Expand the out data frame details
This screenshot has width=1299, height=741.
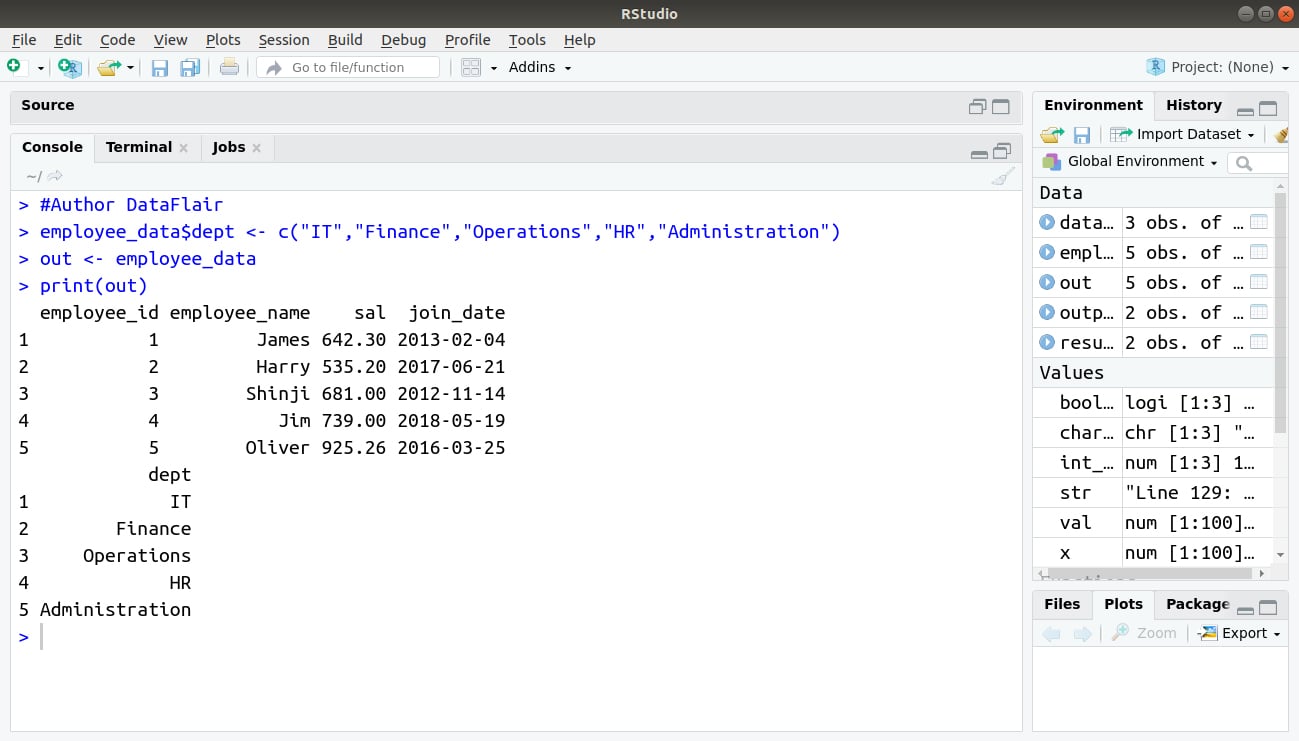(1047, 282)
